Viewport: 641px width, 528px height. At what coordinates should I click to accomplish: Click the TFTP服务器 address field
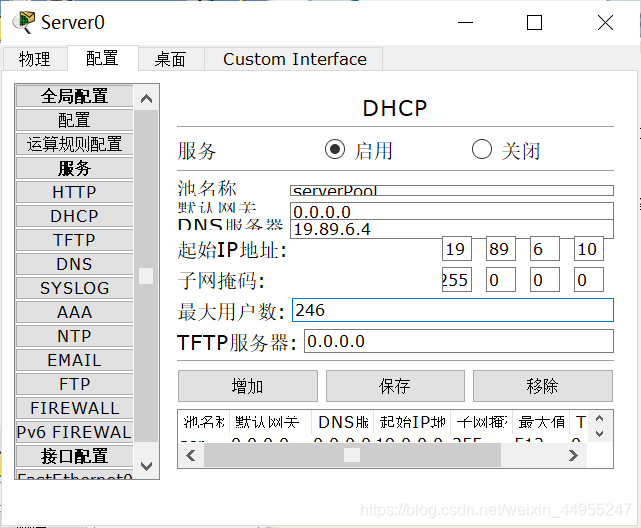click(458, 342)
